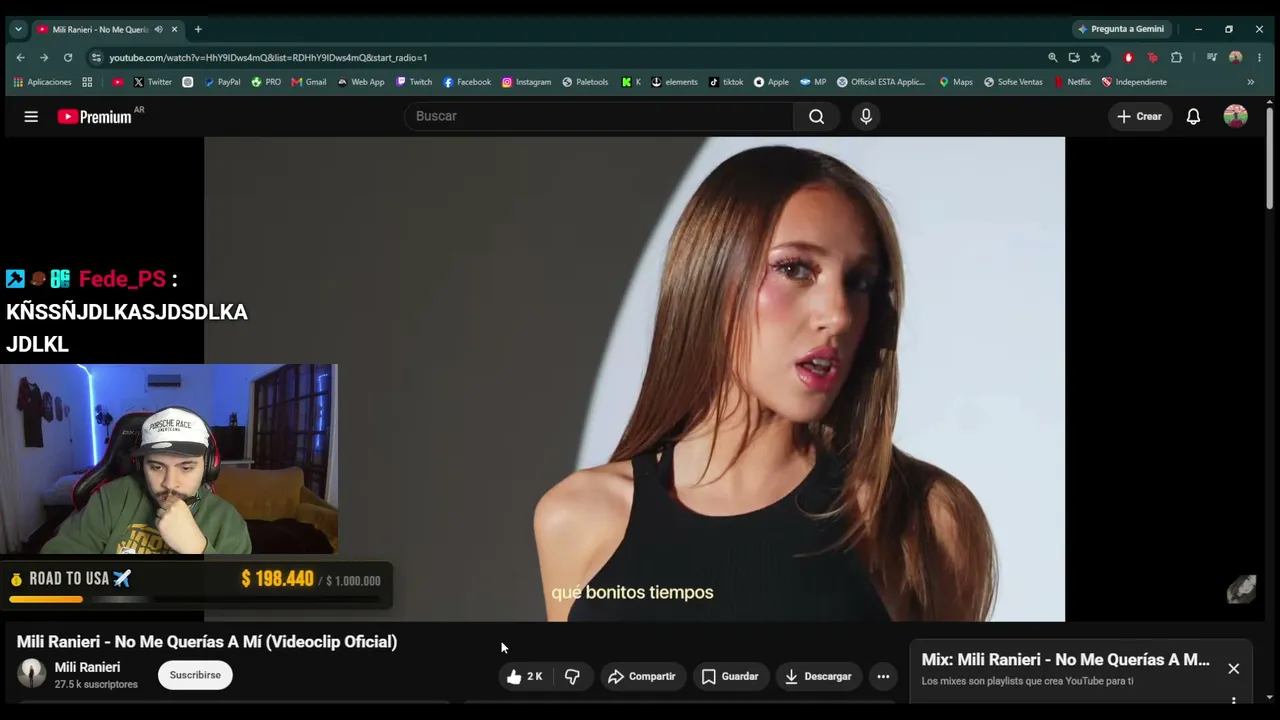
Task: Start voice search with the microphone
Action: 866,116
